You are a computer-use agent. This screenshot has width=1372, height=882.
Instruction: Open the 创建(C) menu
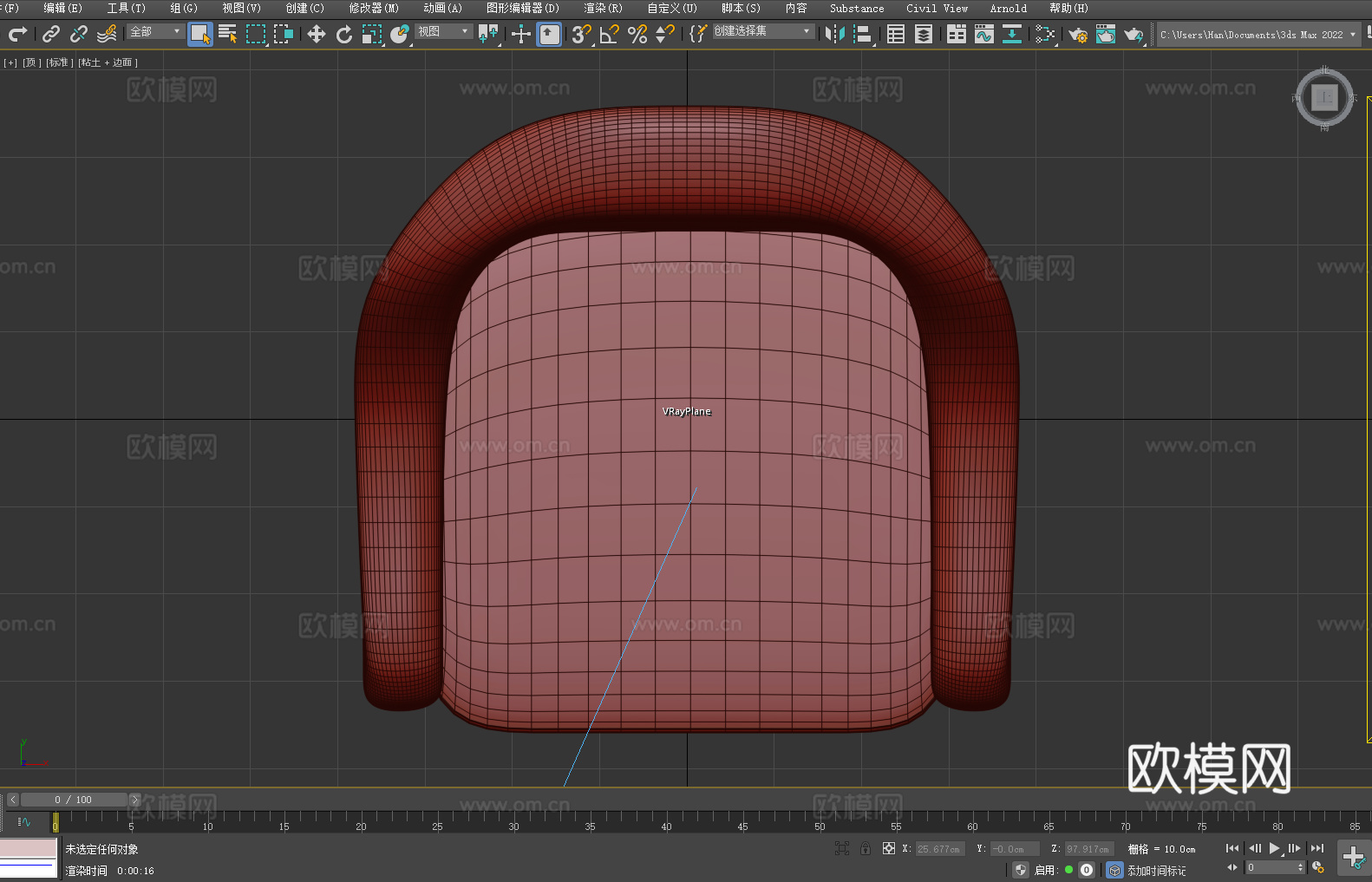(x=305, y=8)
